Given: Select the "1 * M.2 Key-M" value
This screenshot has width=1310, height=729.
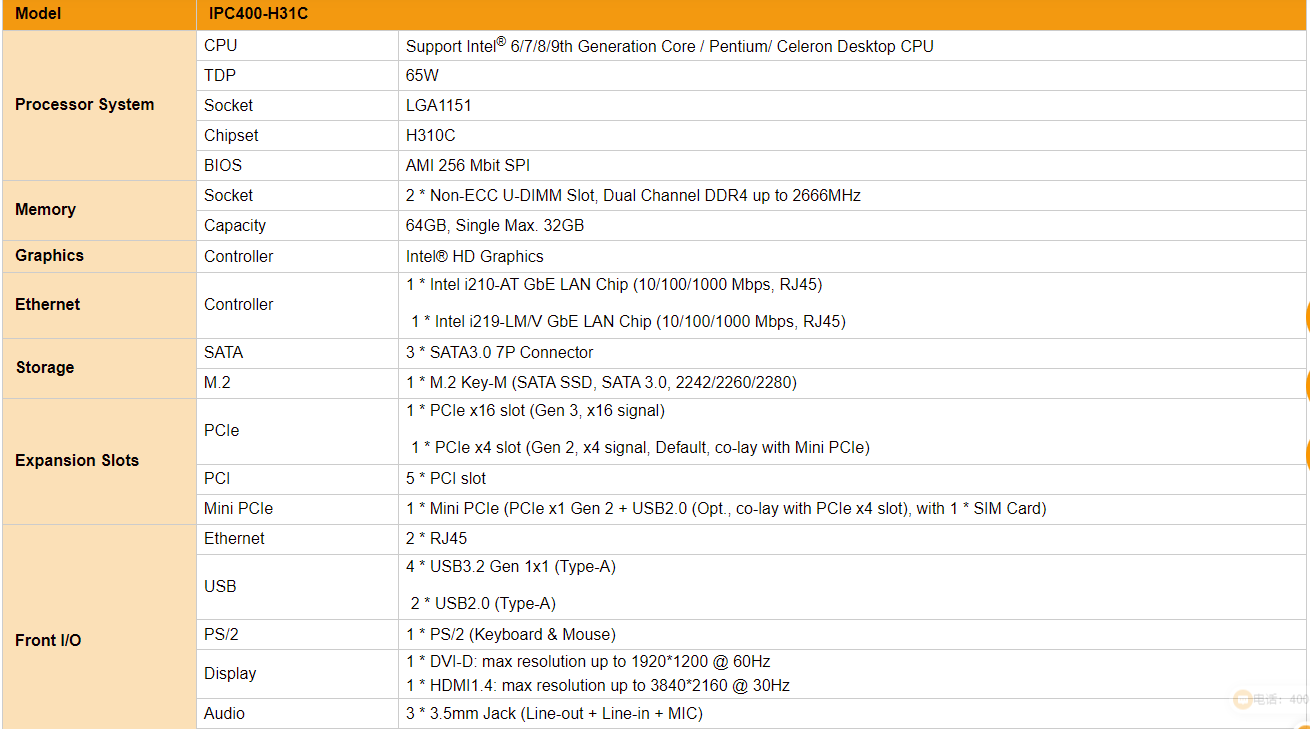Looking at the screenshot, I should 601,382.
